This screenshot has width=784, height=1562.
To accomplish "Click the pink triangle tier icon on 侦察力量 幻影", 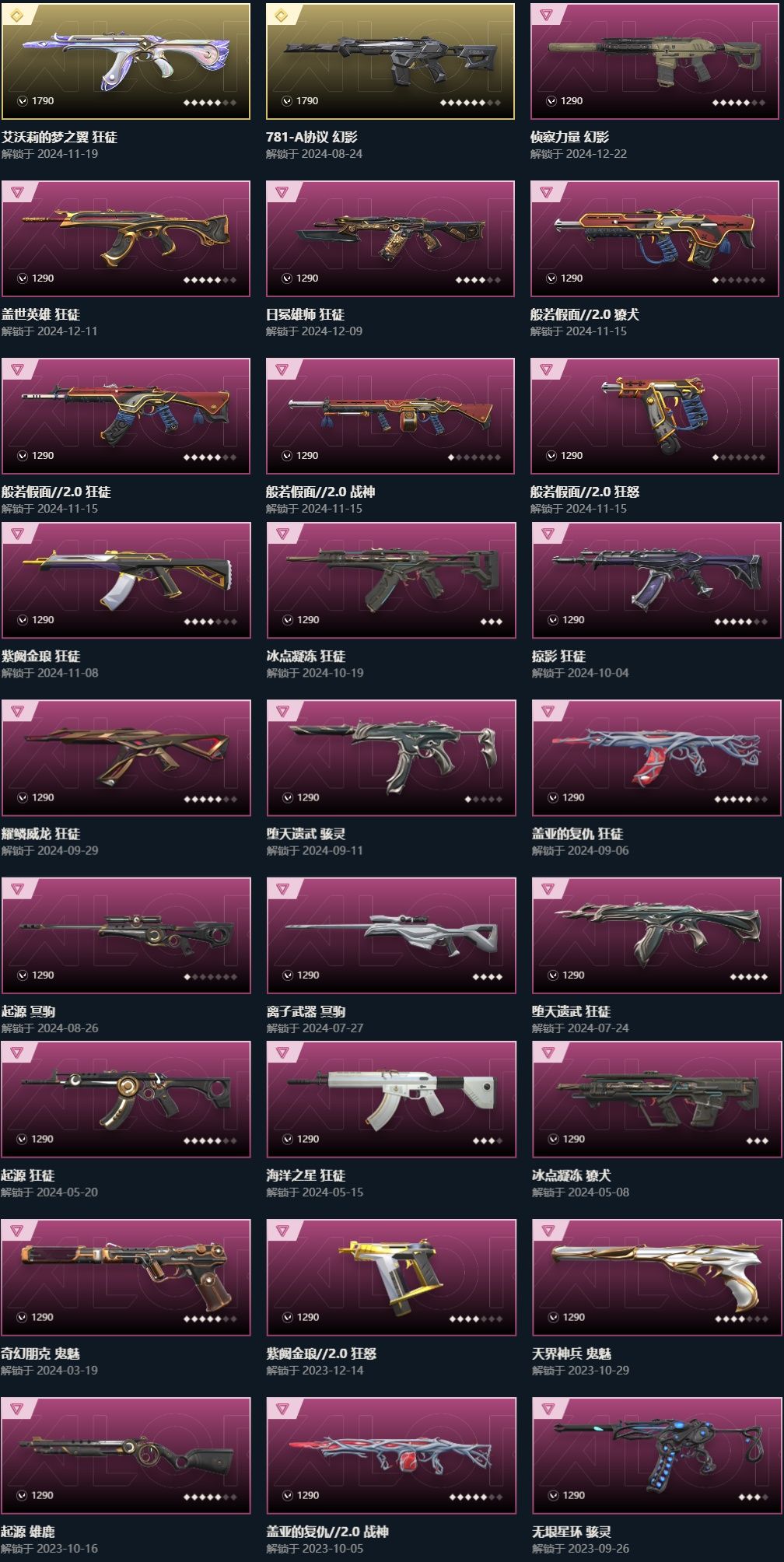I will click(x=547, y=15).
